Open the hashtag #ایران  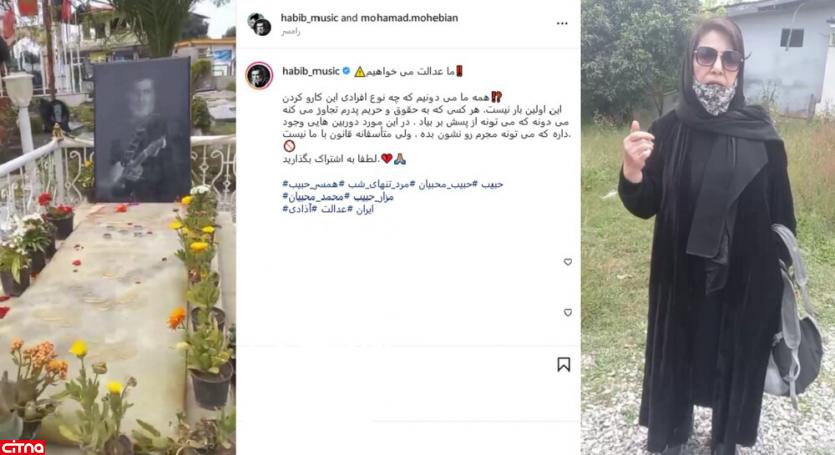(x=364, y=209)
